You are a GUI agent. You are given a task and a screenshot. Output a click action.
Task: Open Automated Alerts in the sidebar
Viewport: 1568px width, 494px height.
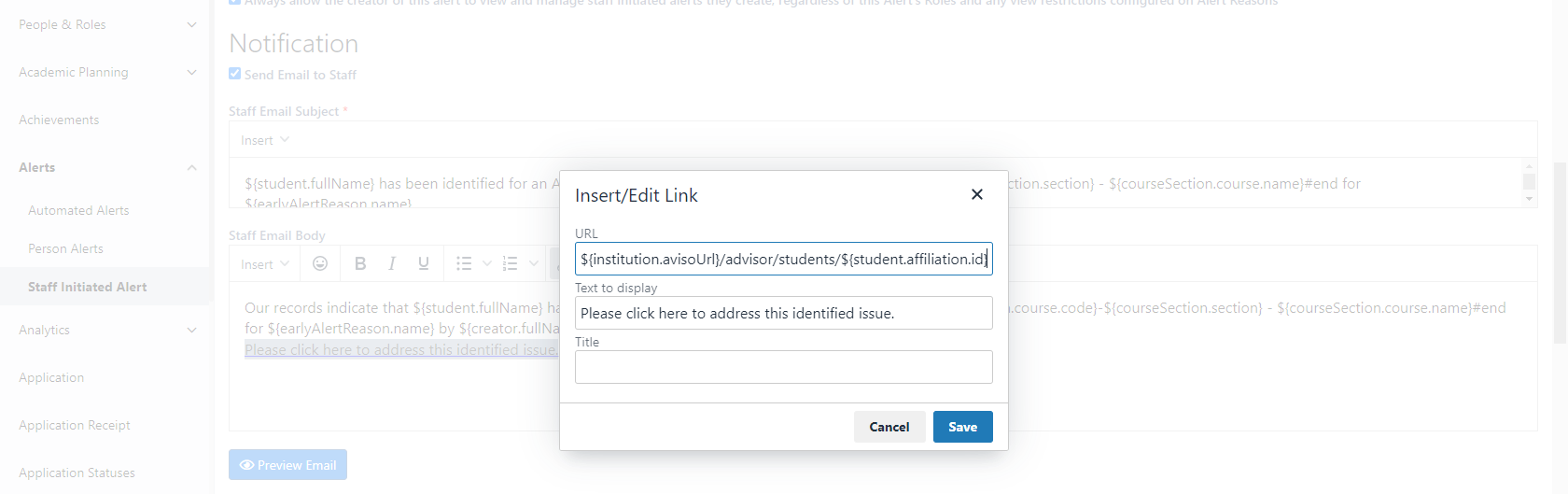78,210
